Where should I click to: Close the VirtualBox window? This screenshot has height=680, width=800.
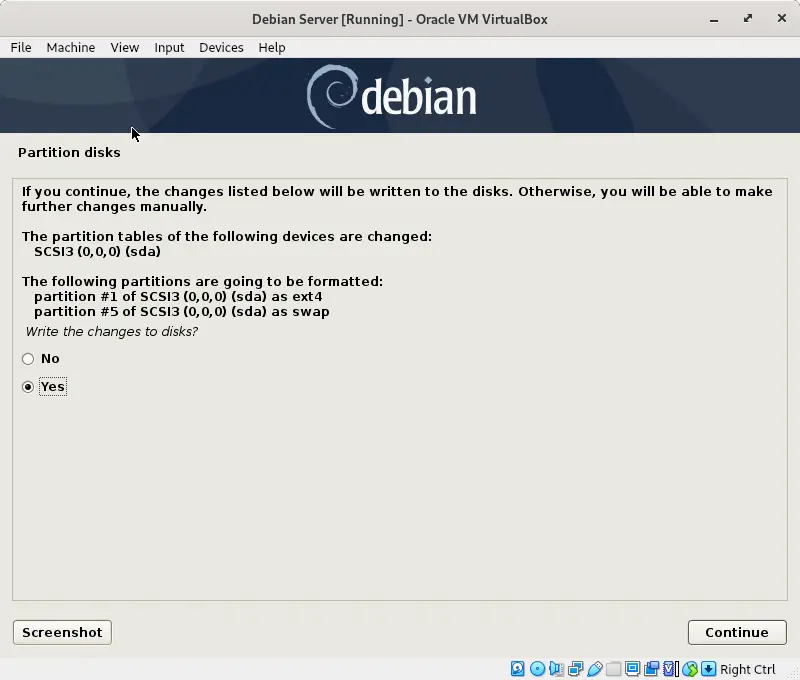[x=782, y=18]
